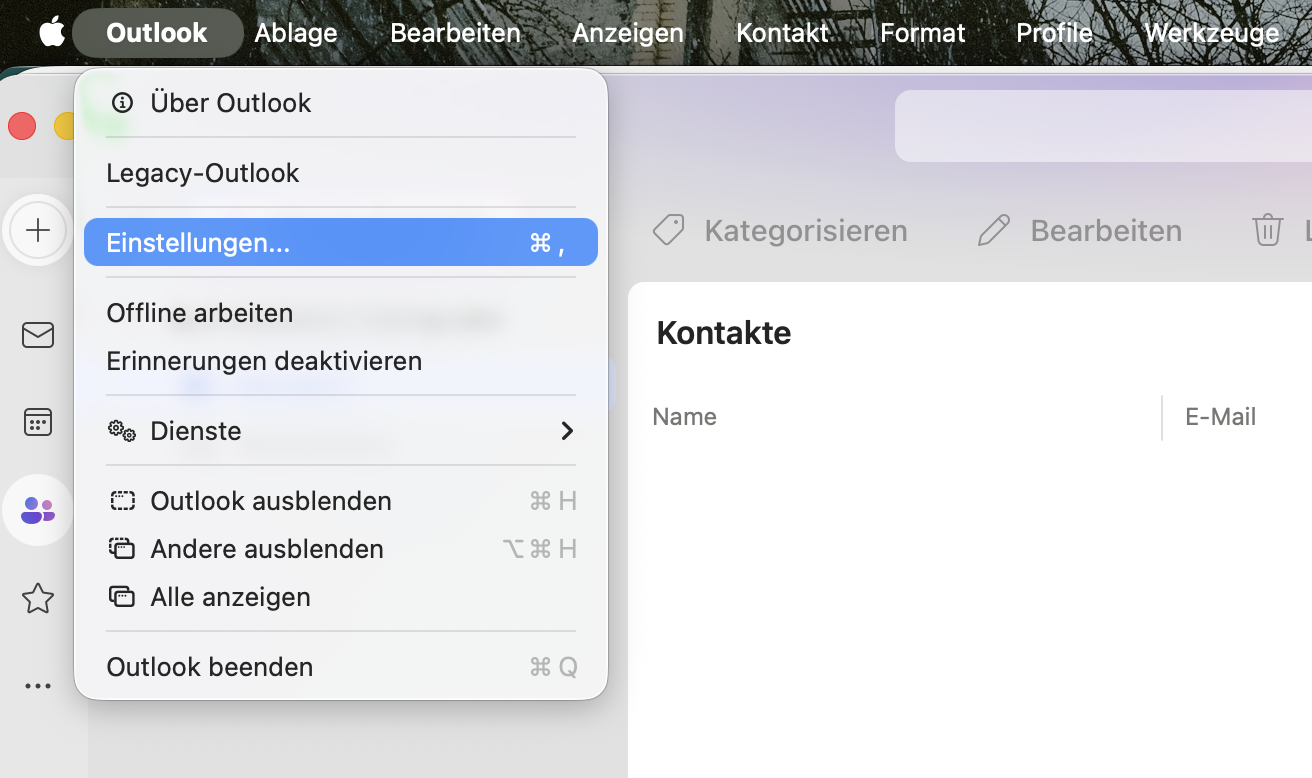The width and height of the screenshot is (1312, 778).
Task: Open the Ablage menu
Action: 296,32
